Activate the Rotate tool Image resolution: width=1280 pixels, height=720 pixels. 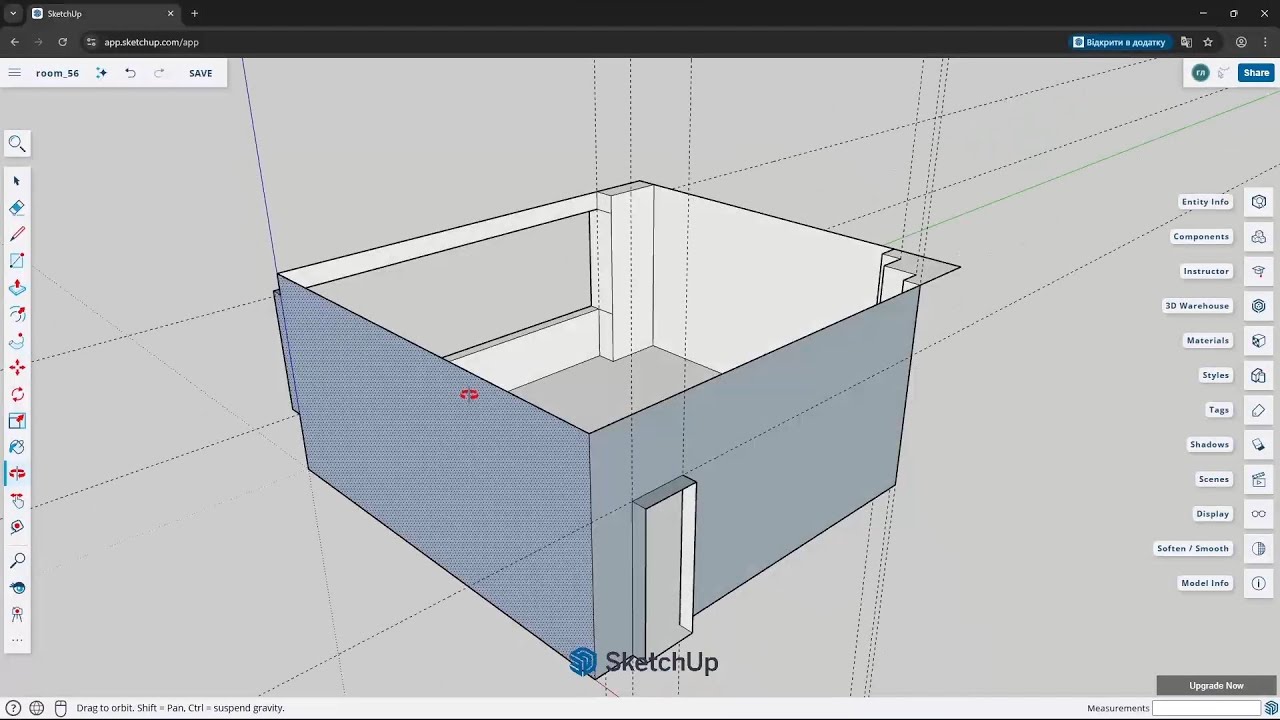click(x=17, y=394)
